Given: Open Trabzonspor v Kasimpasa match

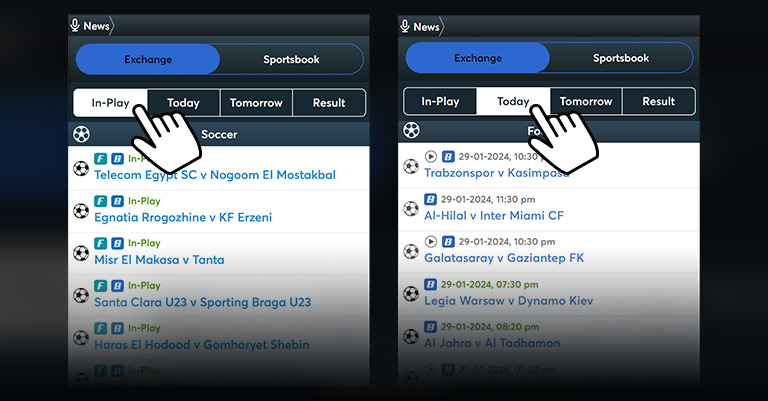Looking at the screenshot, I should [x=497, y=173].
